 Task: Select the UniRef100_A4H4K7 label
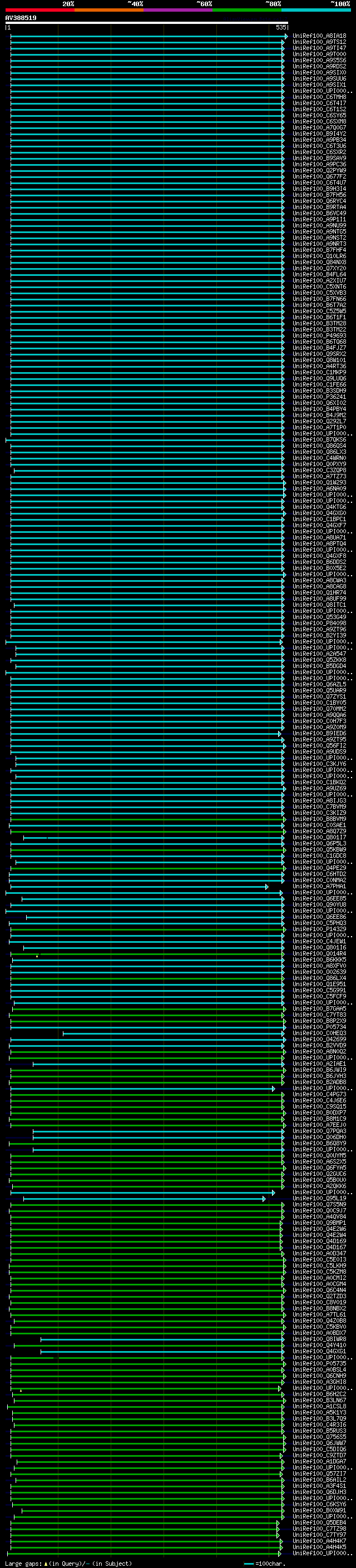click(319, 1541)
